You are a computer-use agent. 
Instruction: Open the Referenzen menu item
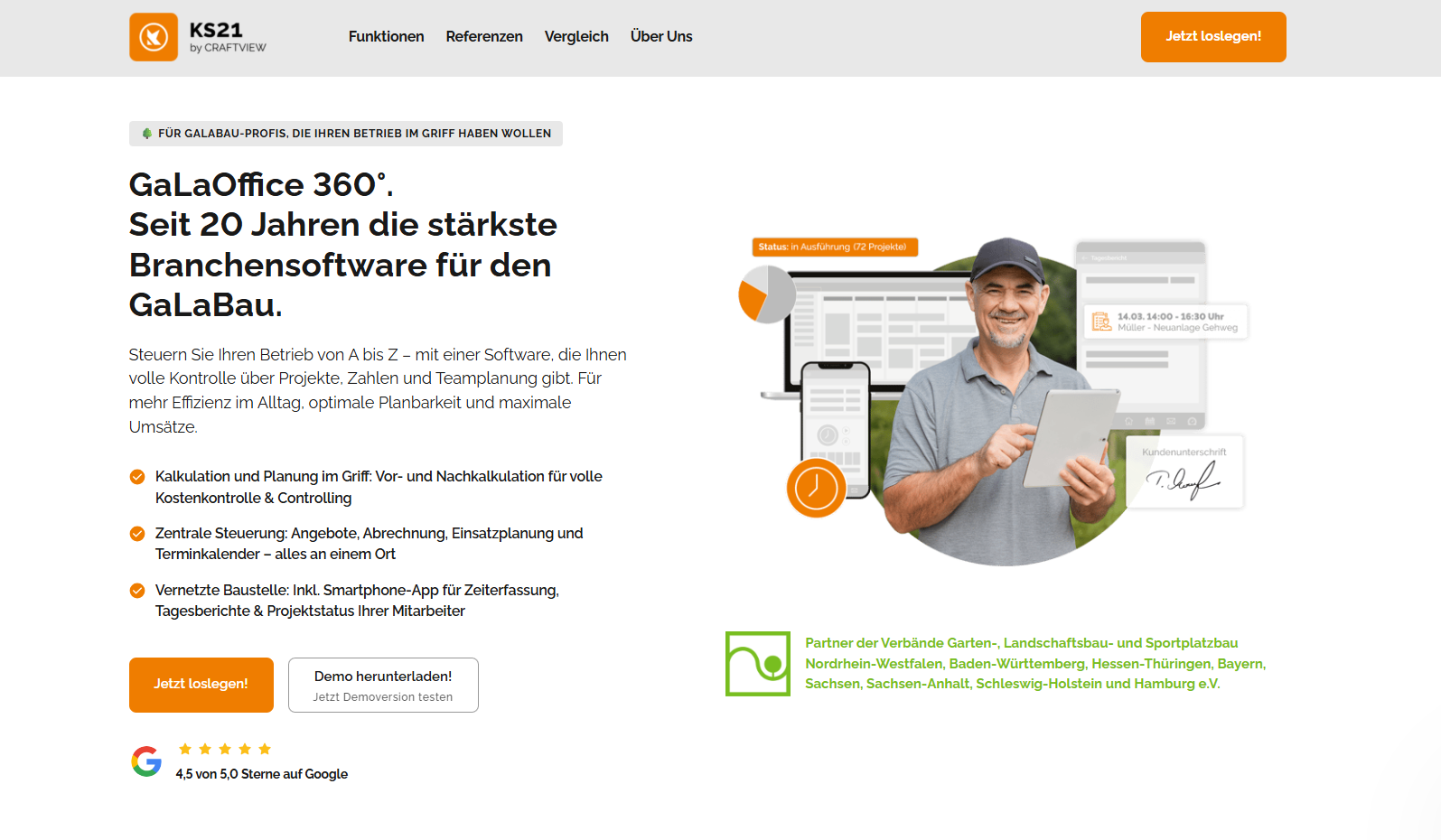tap(484, 36)
